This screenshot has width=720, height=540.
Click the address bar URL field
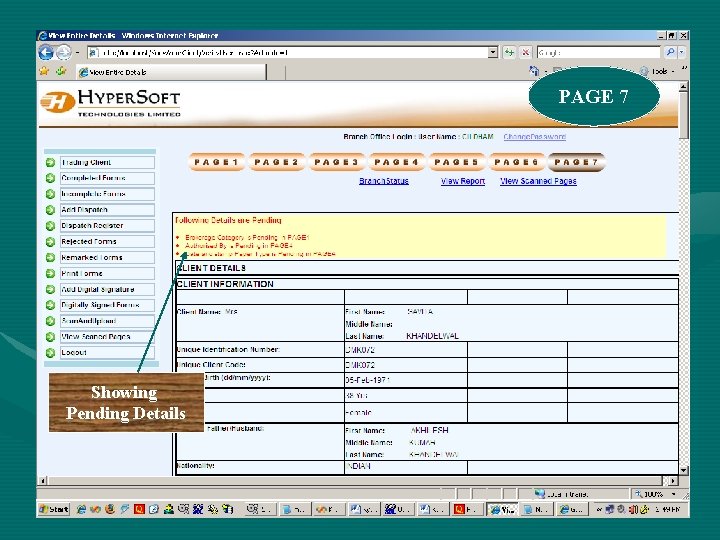(x=288, y=52)
